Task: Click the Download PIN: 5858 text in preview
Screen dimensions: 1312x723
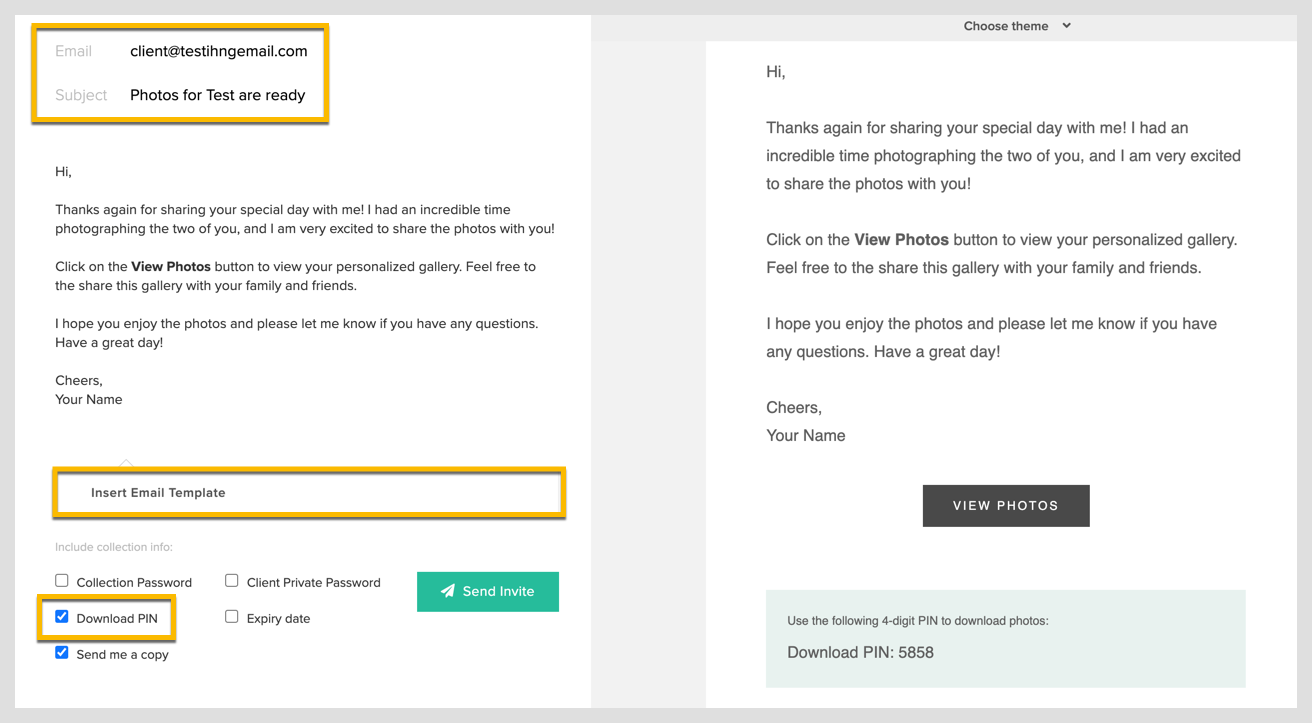Action: coord(860,652)
